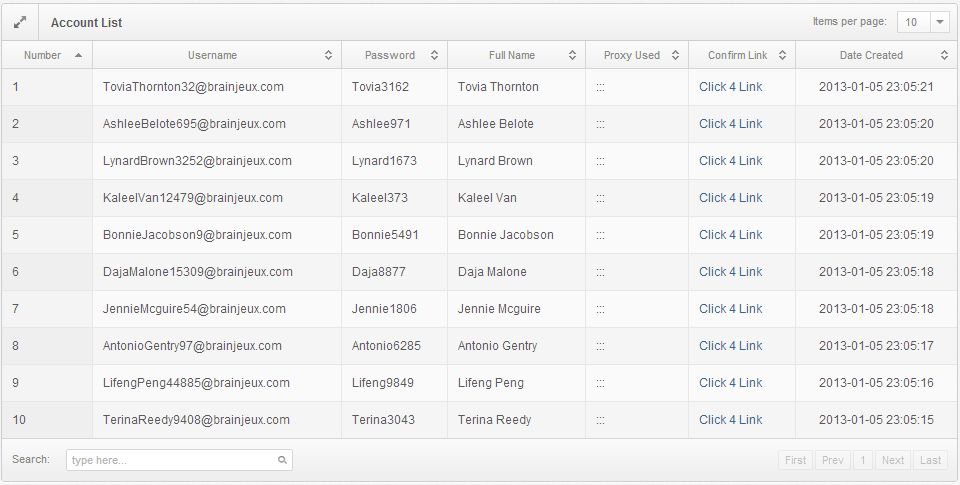960x485 pixels.
Task: Click the search magnifier icon
Action: pyautogui.click(x=282, y=460)
